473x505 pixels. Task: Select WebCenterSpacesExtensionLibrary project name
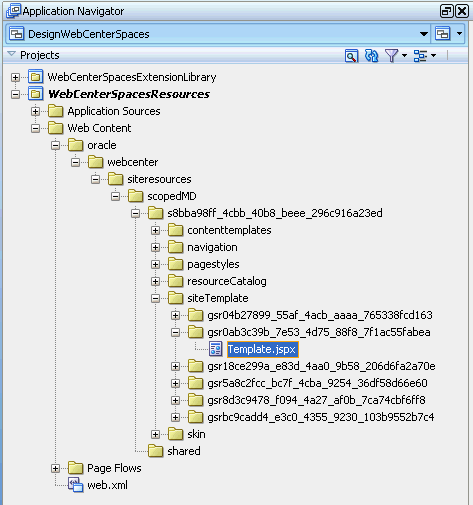[132, 77]
